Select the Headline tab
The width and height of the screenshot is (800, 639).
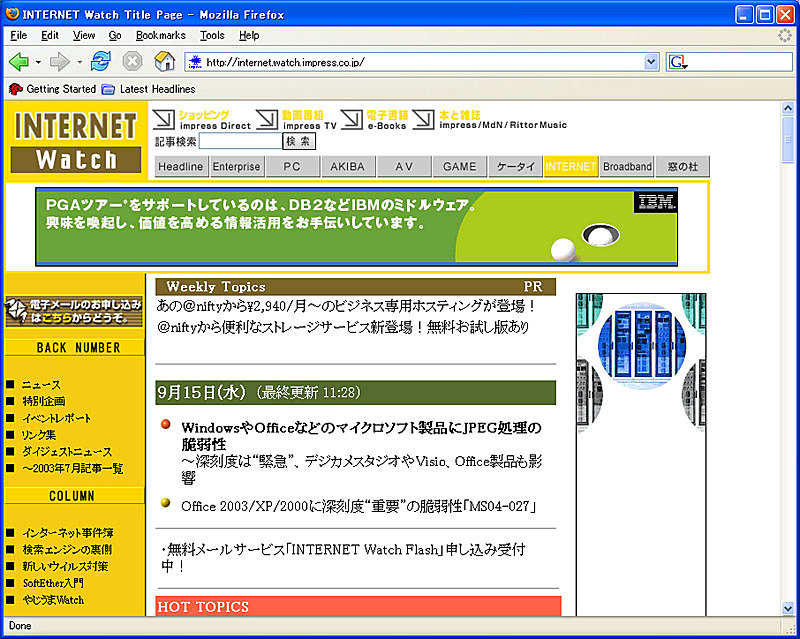pos(181,166)
